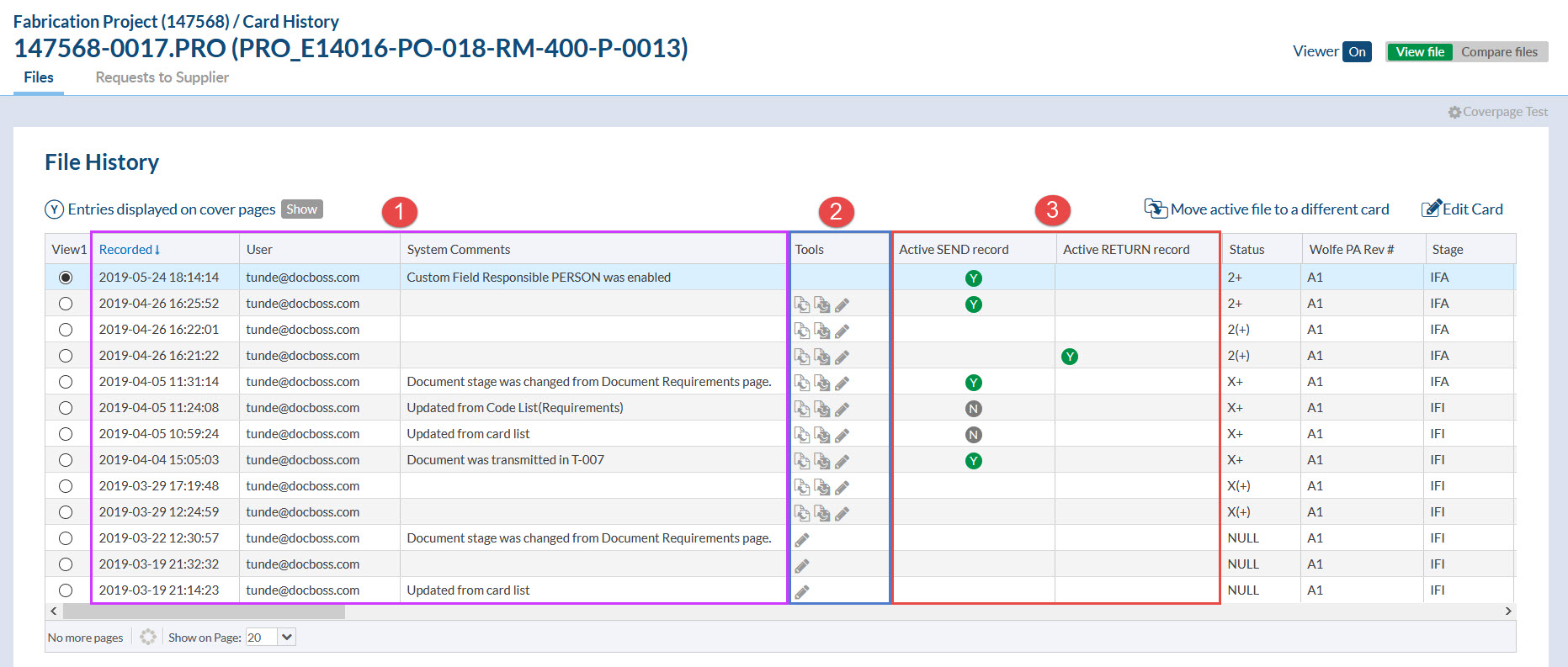Click the replace-file outlined icon in the 2019-04-26 16:25:52 row
Screen dimensions: 1568x667
click(802, 304)
